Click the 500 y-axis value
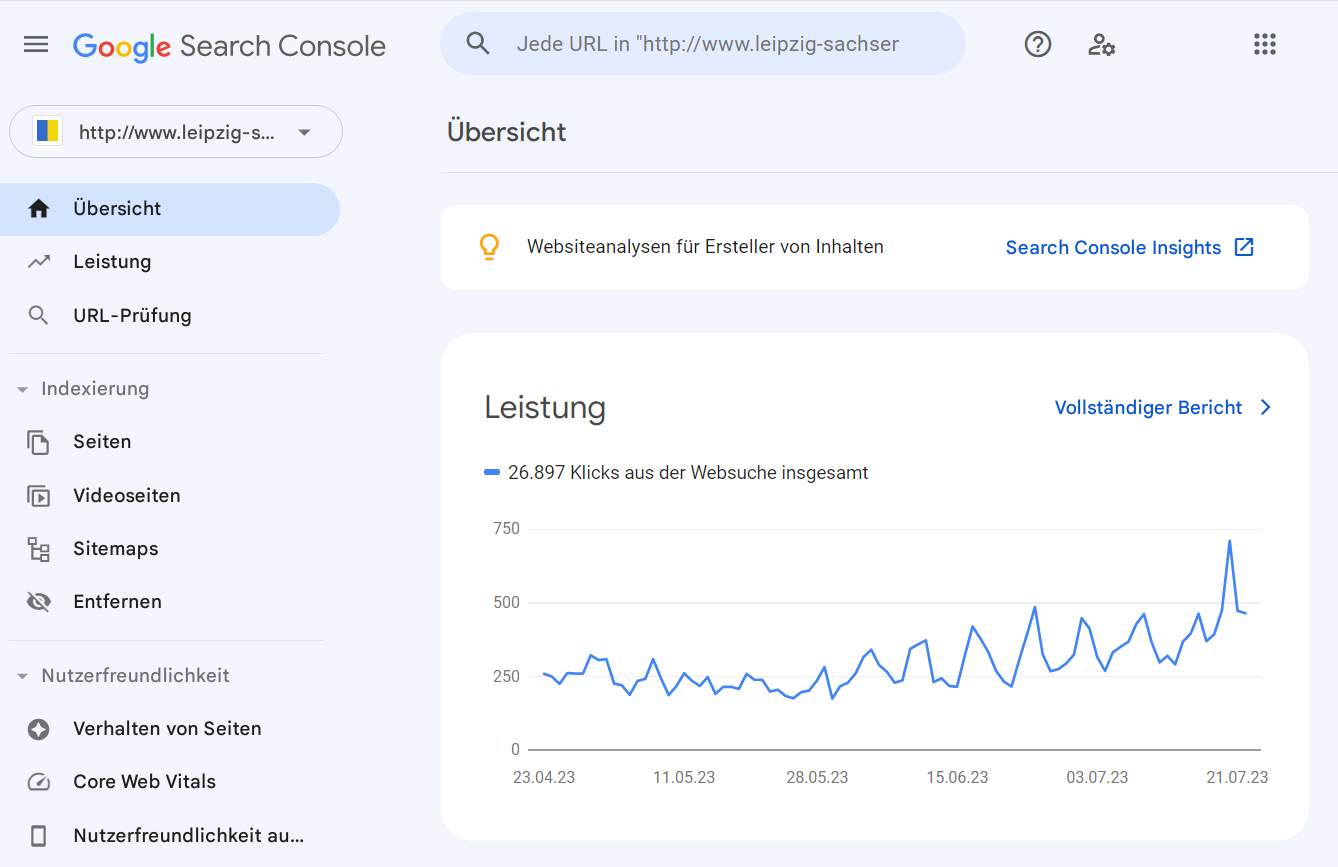 (506, 602)
